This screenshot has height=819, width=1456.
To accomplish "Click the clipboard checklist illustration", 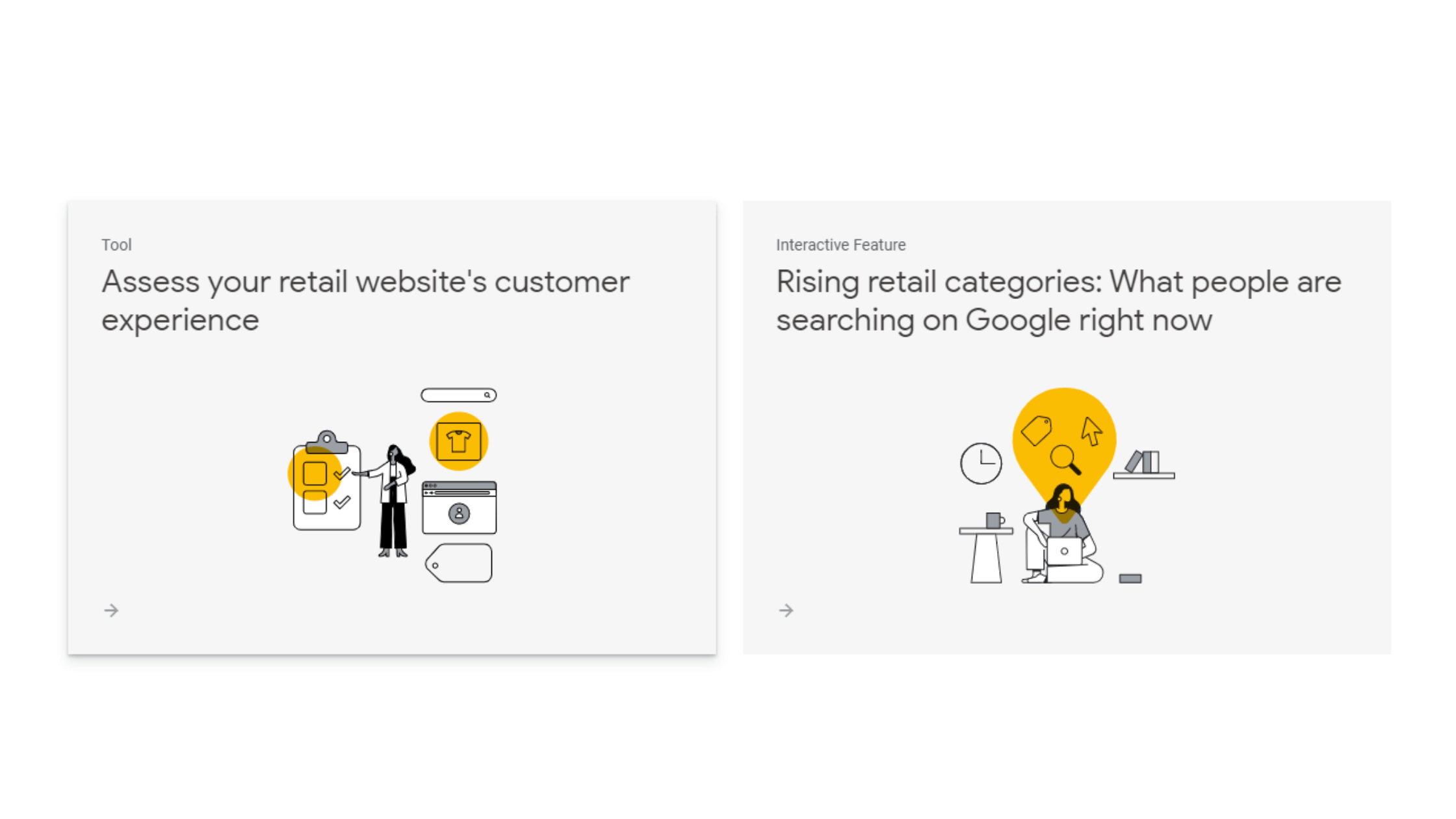I will [x=326, y=481].
